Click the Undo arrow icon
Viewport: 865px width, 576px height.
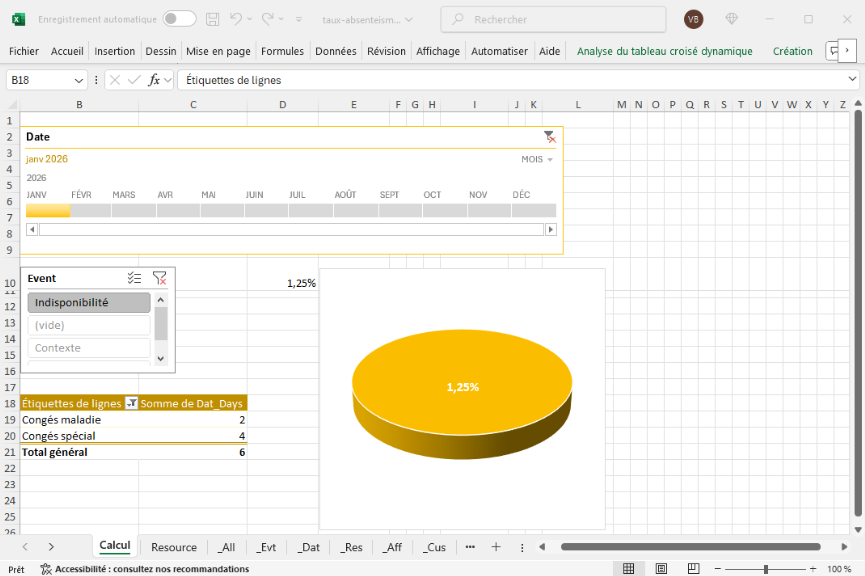click(236, 19)
